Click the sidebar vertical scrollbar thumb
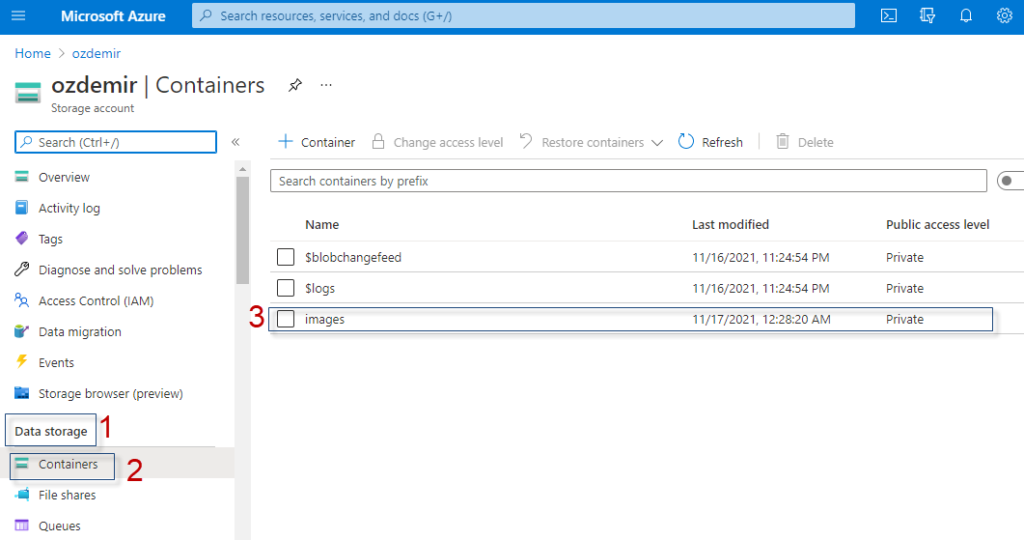This screenshot has height=540, width=1024. [242, 230]
